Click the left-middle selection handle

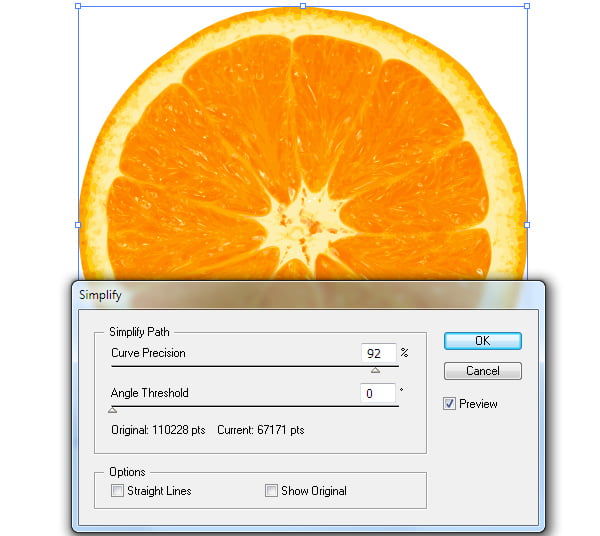[78, 225]
